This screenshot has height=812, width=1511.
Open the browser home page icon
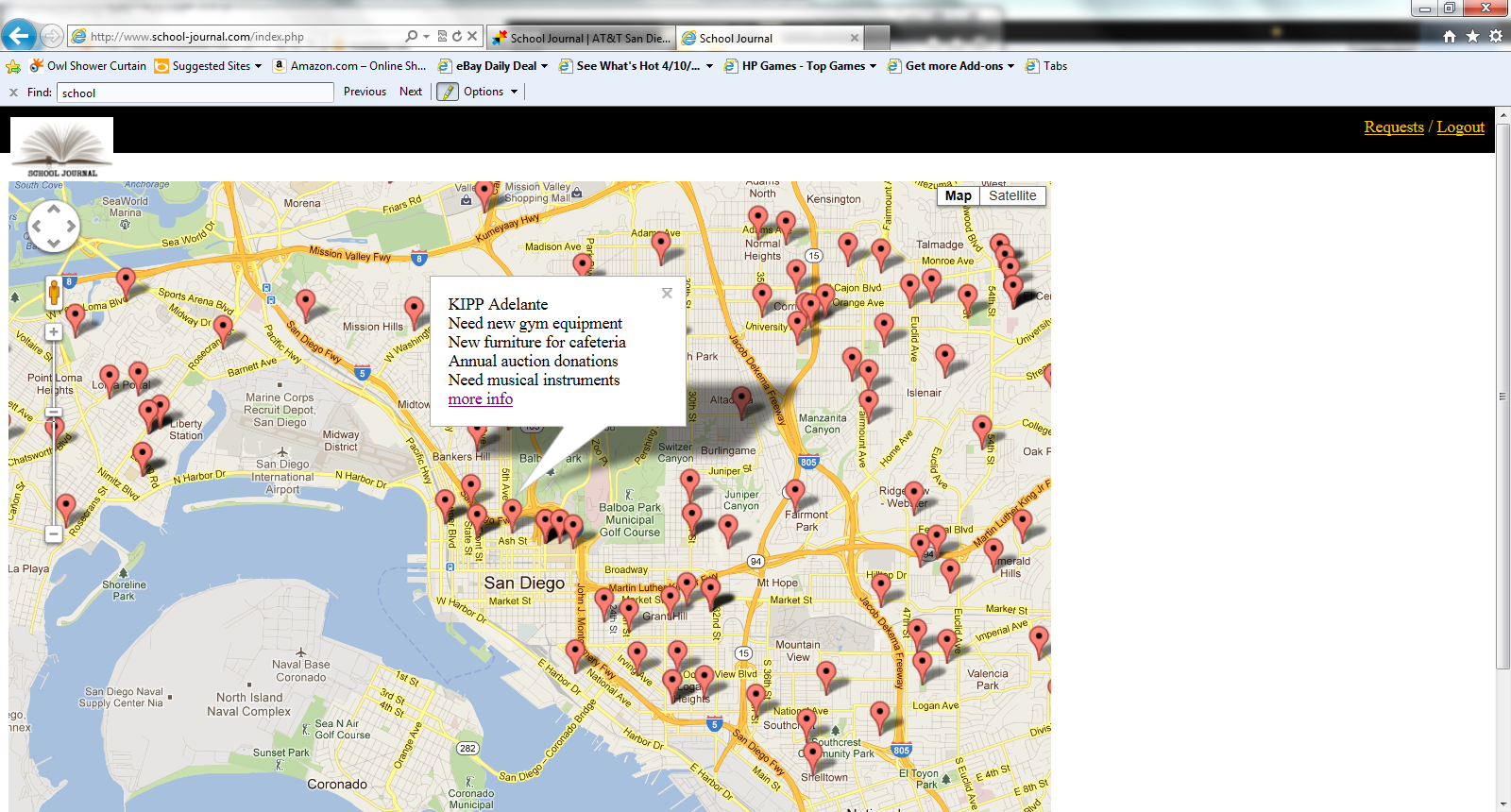[1450, 37]
